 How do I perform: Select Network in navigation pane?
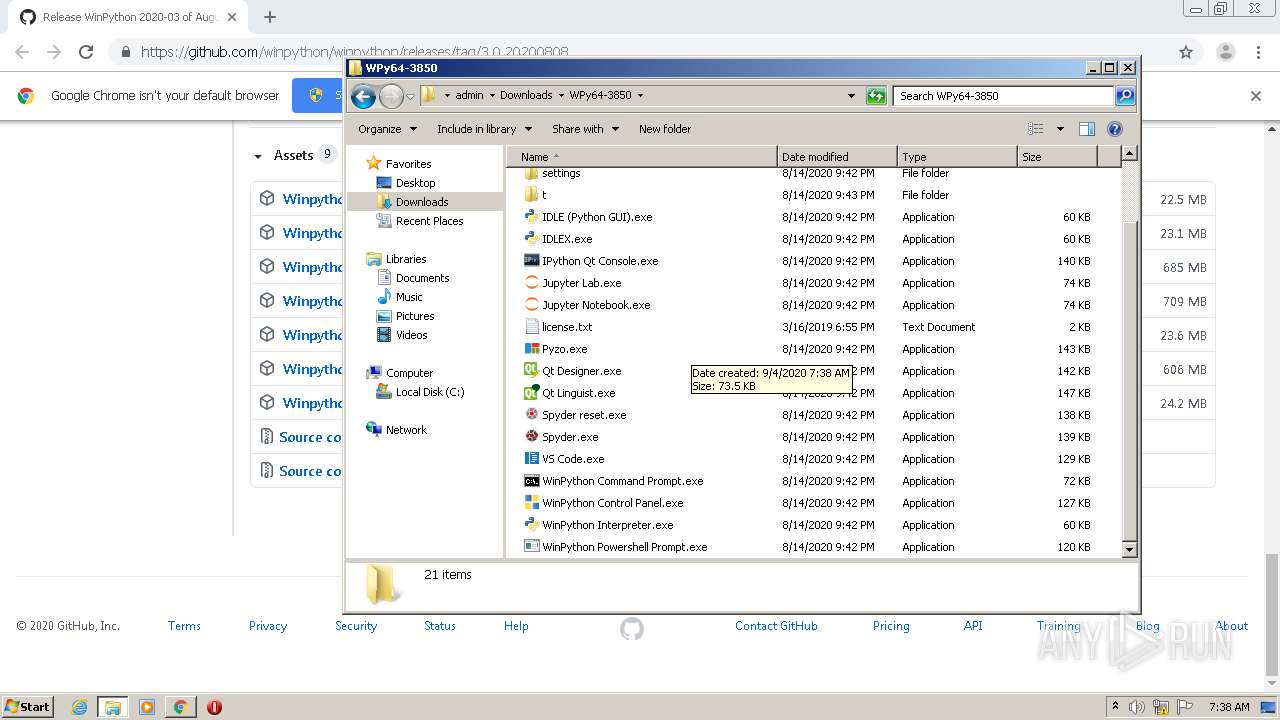coord(406,430)
